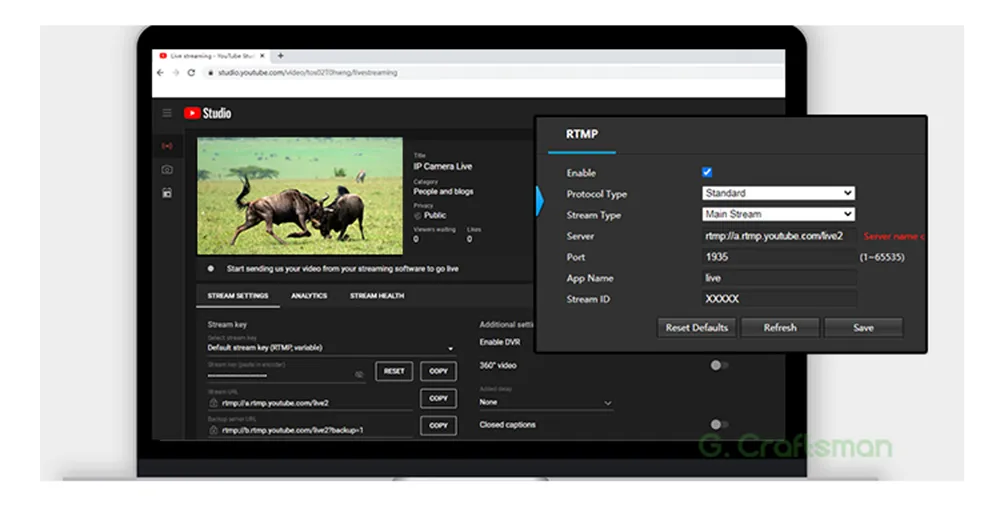Switch to the Stream Health tab

pos(377,296)
